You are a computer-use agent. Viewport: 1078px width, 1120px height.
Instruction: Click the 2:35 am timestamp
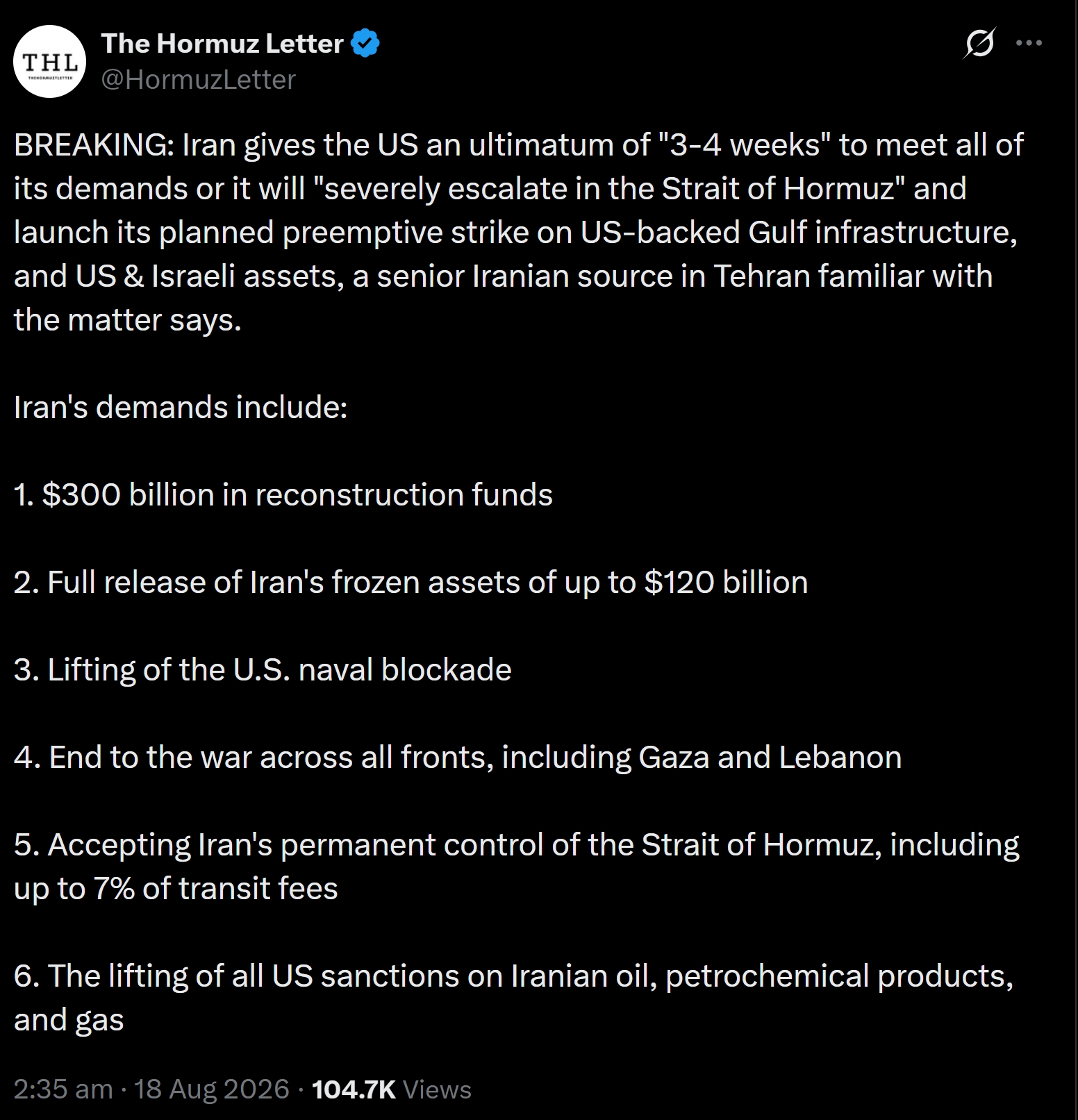63,1089
